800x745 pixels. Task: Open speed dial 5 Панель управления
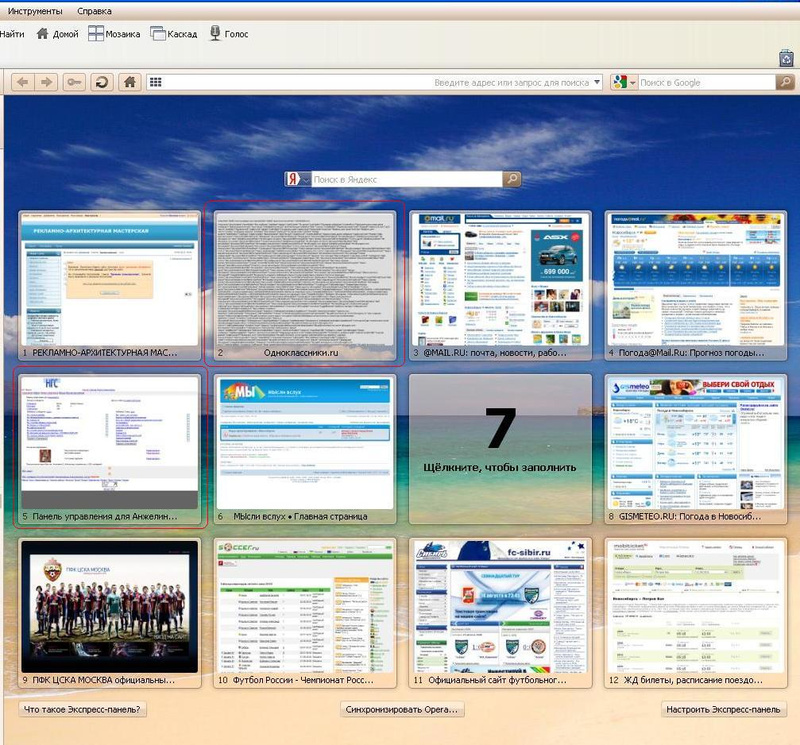tap(109, 449)
